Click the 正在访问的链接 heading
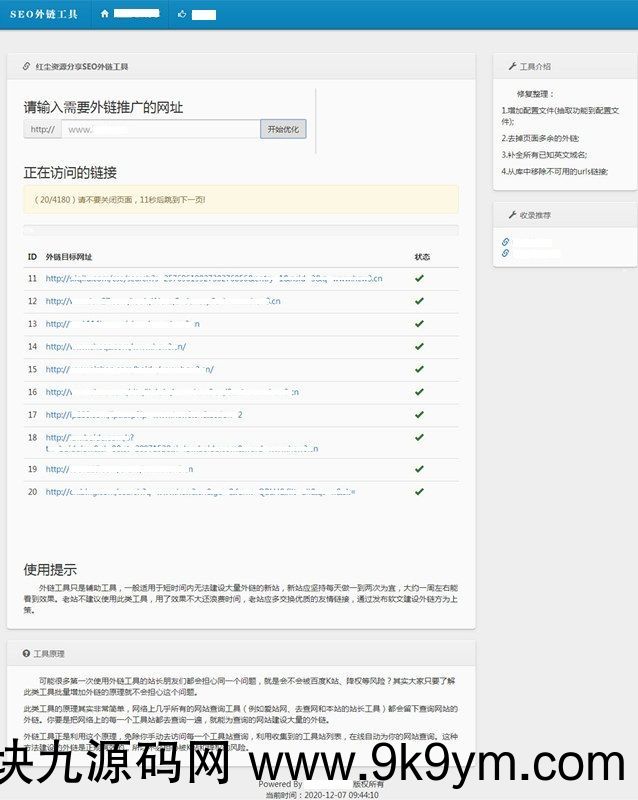 pyautogui.click(x=70, y=173)
